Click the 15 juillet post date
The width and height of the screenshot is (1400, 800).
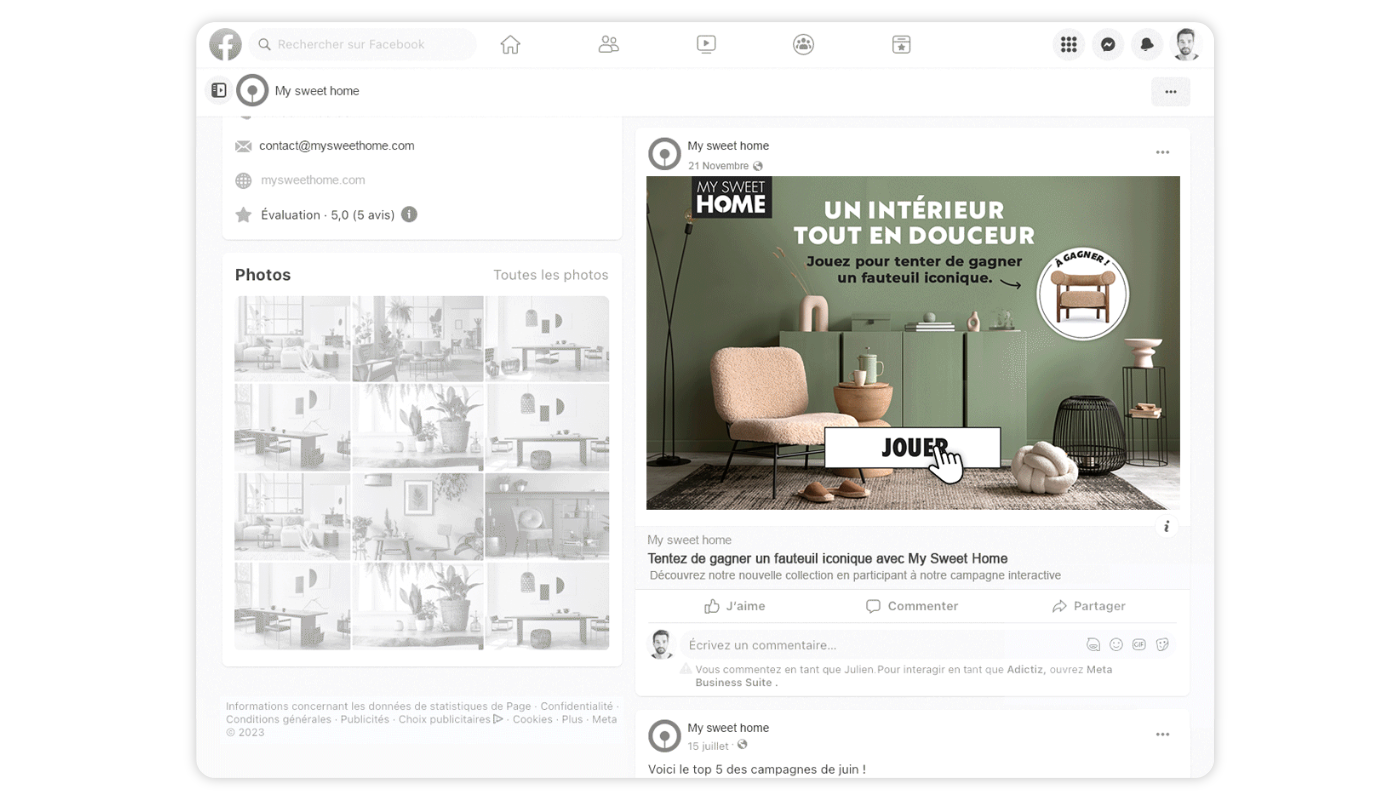pos(708,746)
